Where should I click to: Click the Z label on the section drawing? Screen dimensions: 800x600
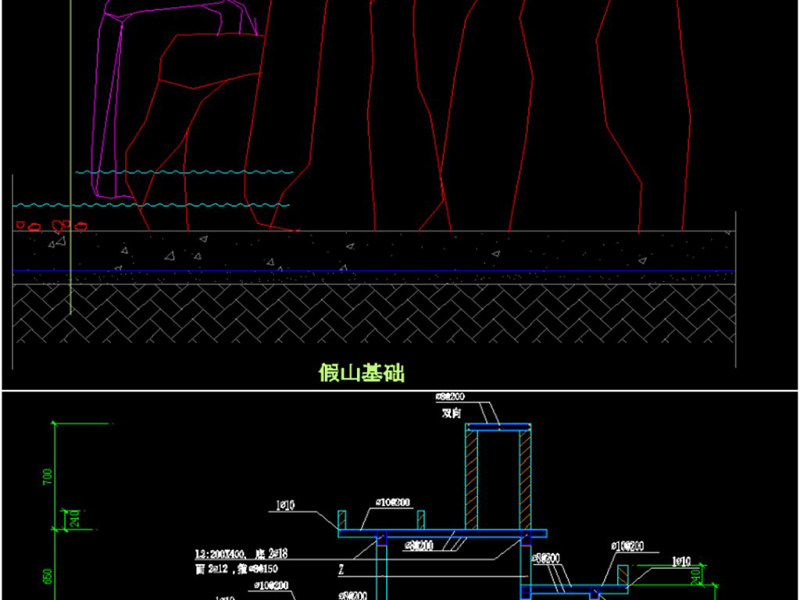pos(341,570)
